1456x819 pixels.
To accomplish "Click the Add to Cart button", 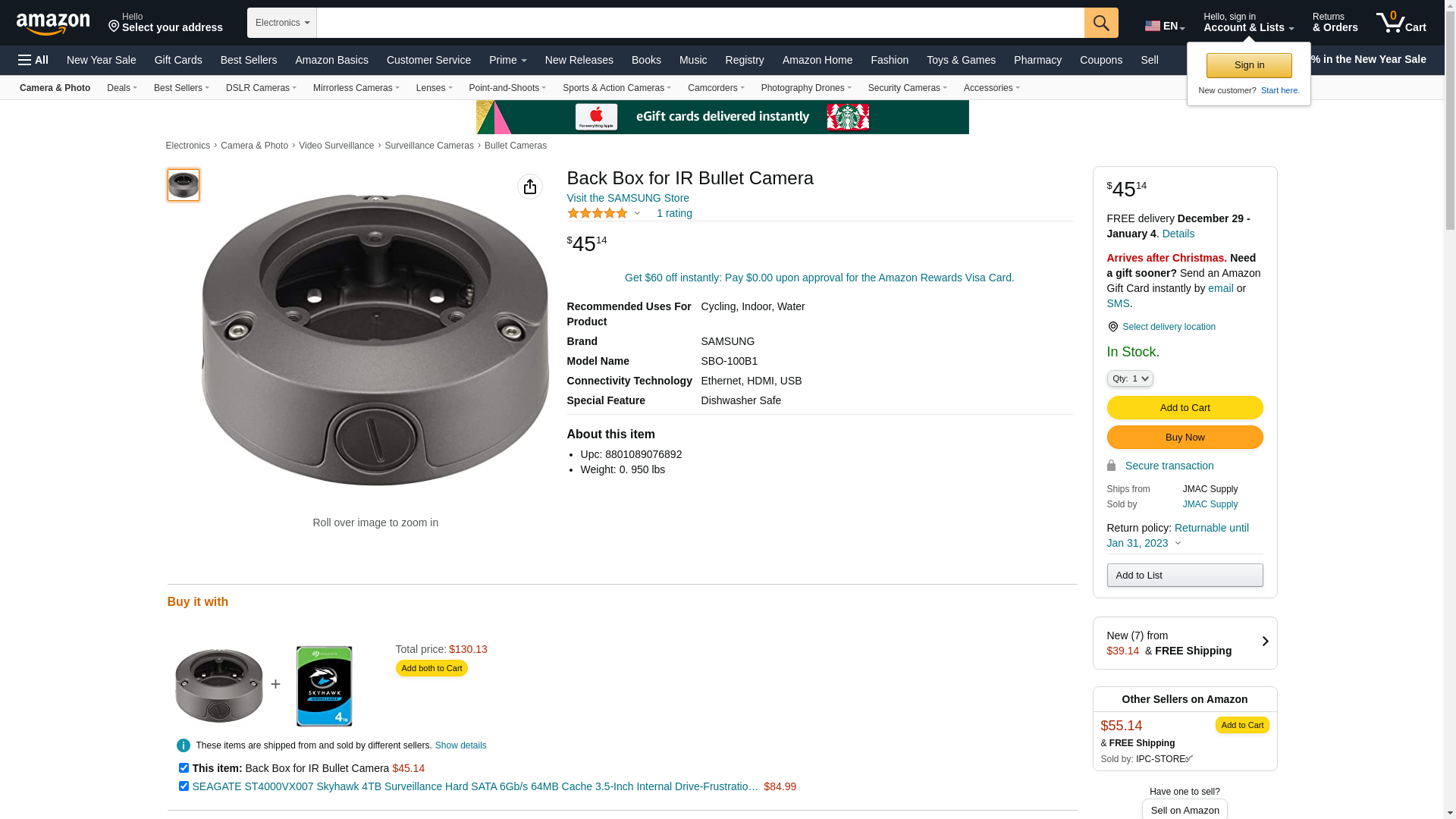I will click(x=1185, y=408).
